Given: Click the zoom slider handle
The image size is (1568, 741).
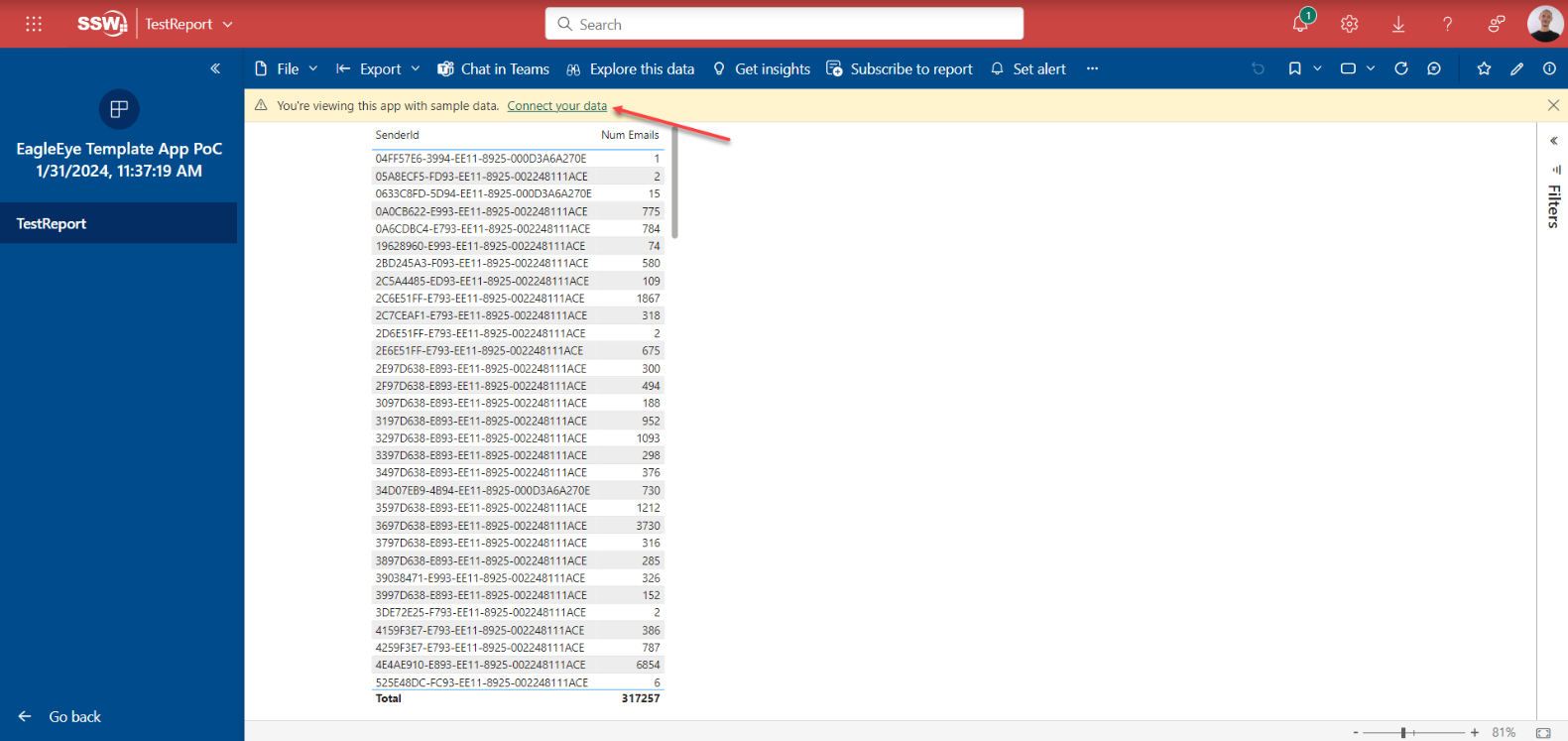Looking at the screenshot, I should click(1403, 732).
